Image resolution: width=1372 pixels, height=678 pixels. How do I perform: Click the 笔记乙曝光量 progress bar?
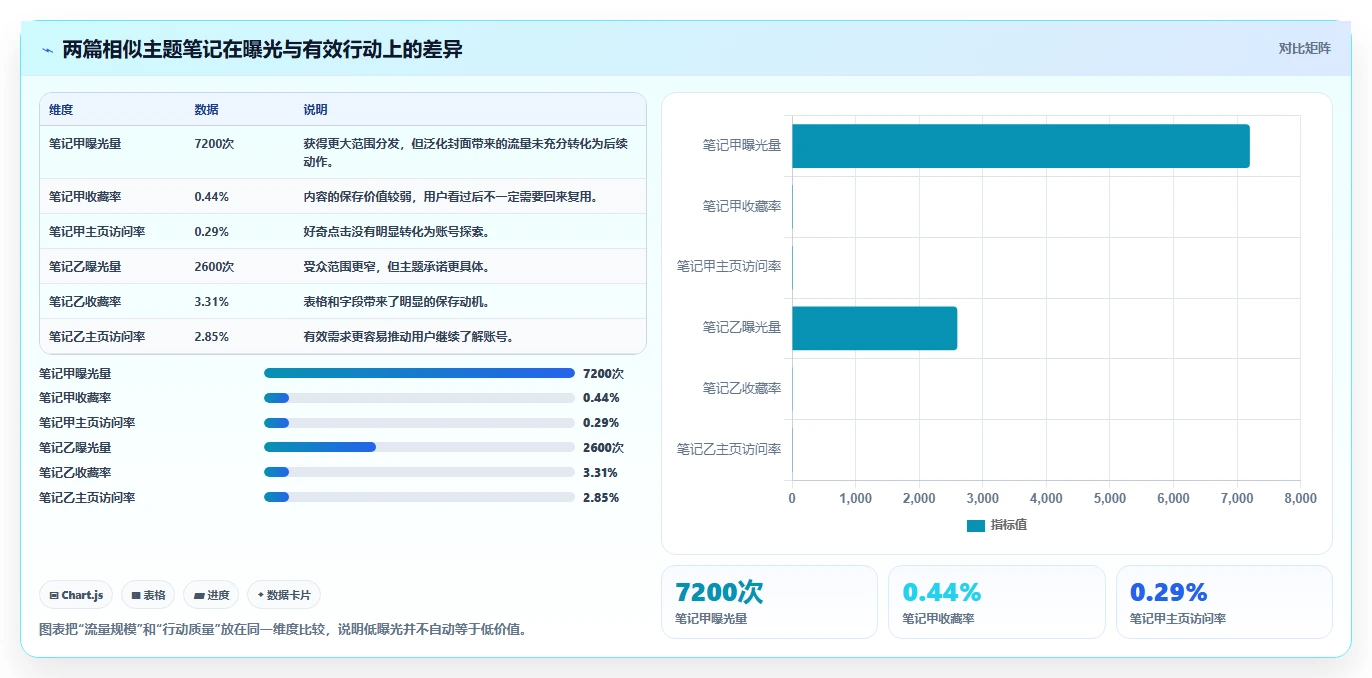419,447
